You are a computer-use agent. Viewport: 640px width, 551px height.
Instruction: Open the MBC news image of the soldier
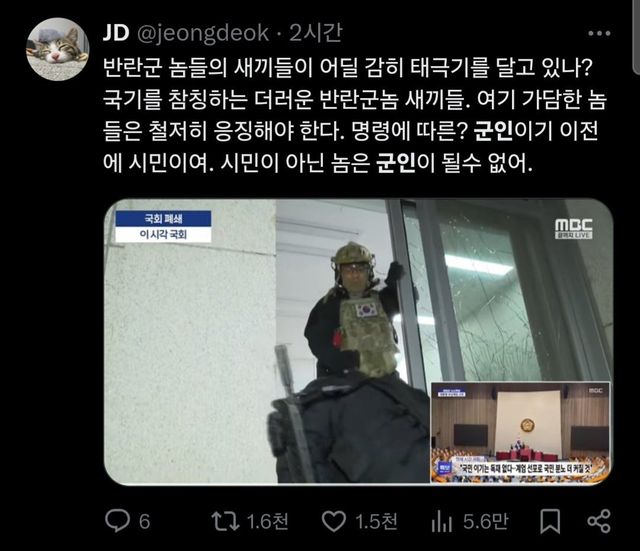[359, 341]
